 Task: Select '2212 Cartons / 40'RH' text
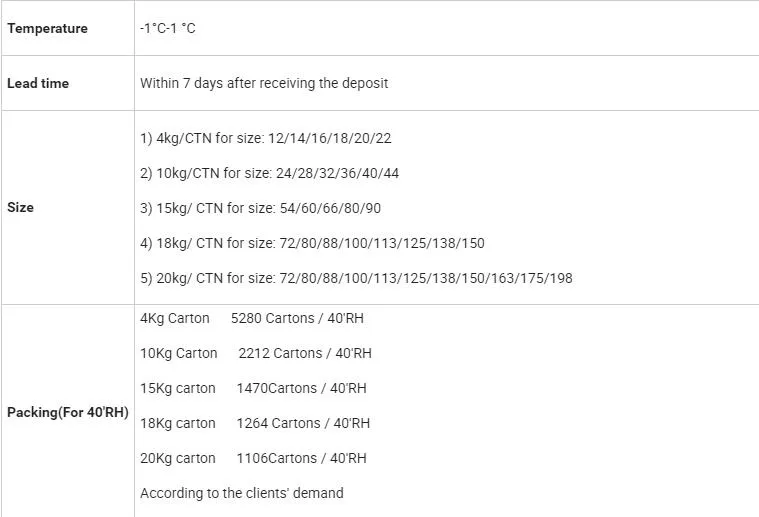point(305,353)
